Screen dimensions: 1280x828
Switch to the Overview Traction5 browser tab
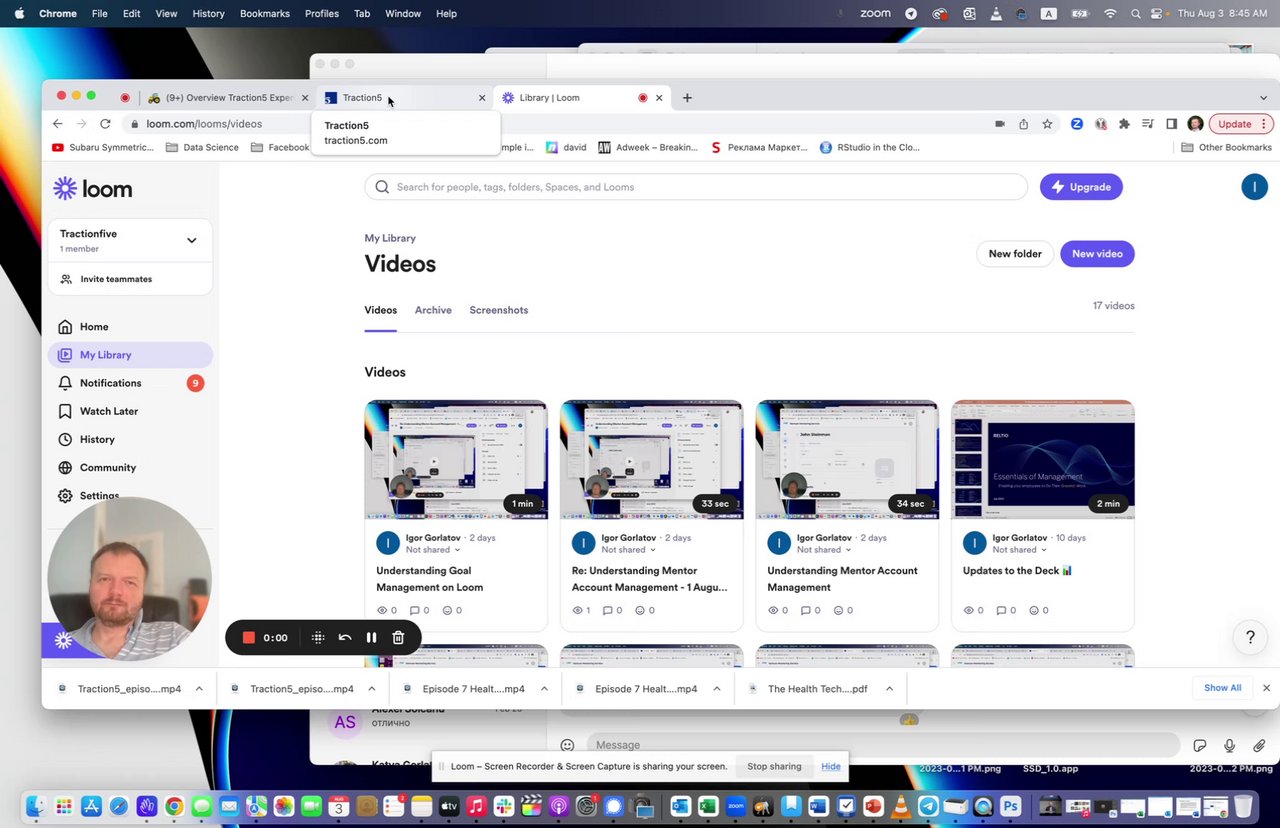tap(229, 98)
